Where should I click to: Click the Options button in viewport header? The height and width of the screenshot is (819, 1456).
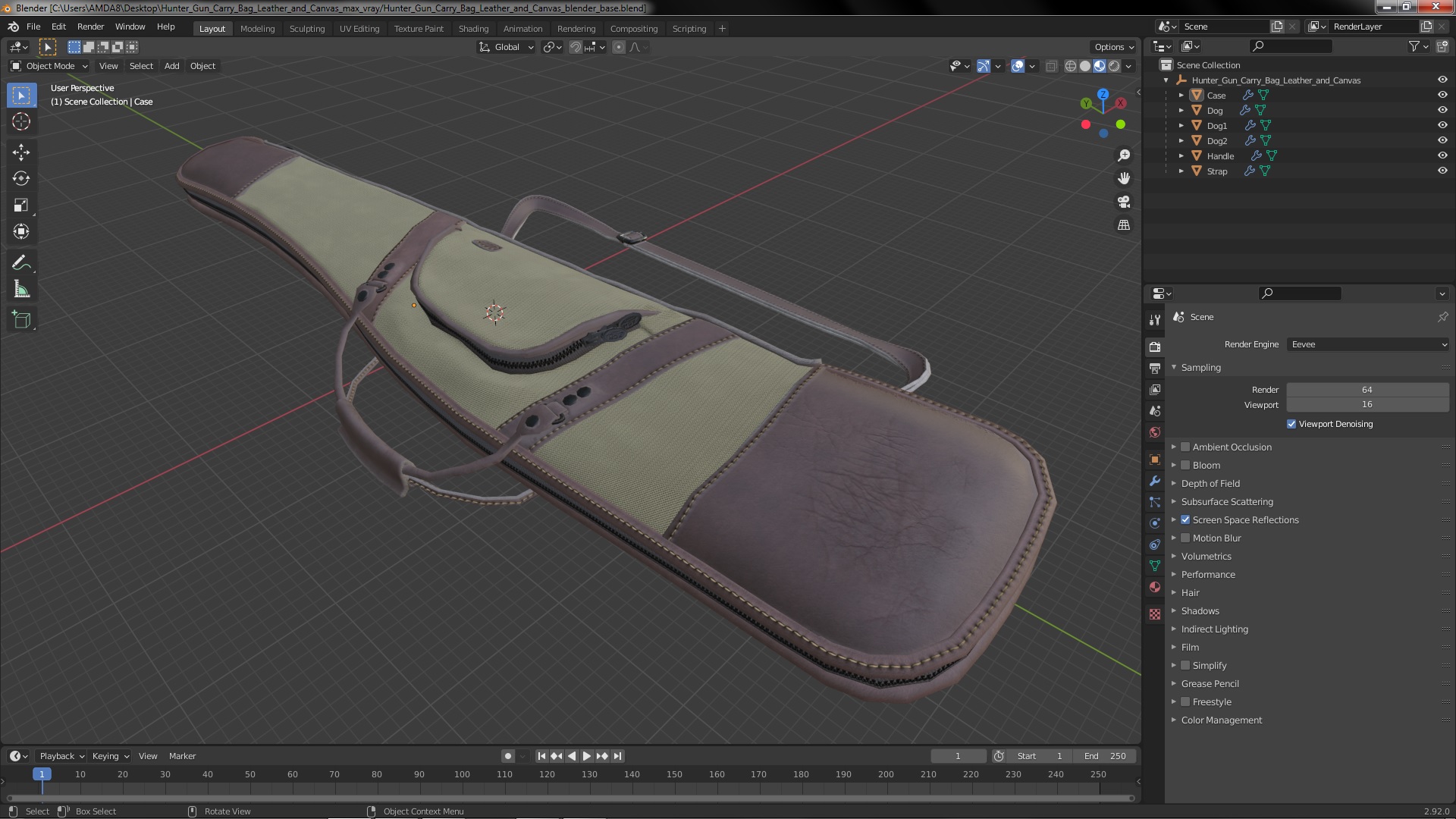tap(1114, 47)
